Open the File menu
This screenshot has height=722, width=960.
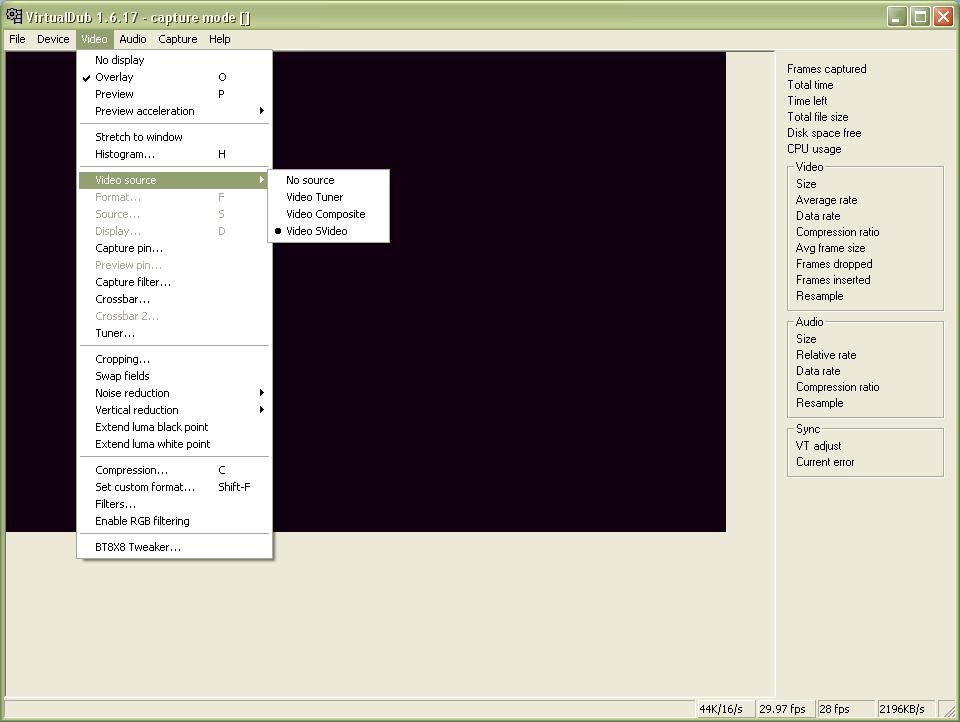17,39
